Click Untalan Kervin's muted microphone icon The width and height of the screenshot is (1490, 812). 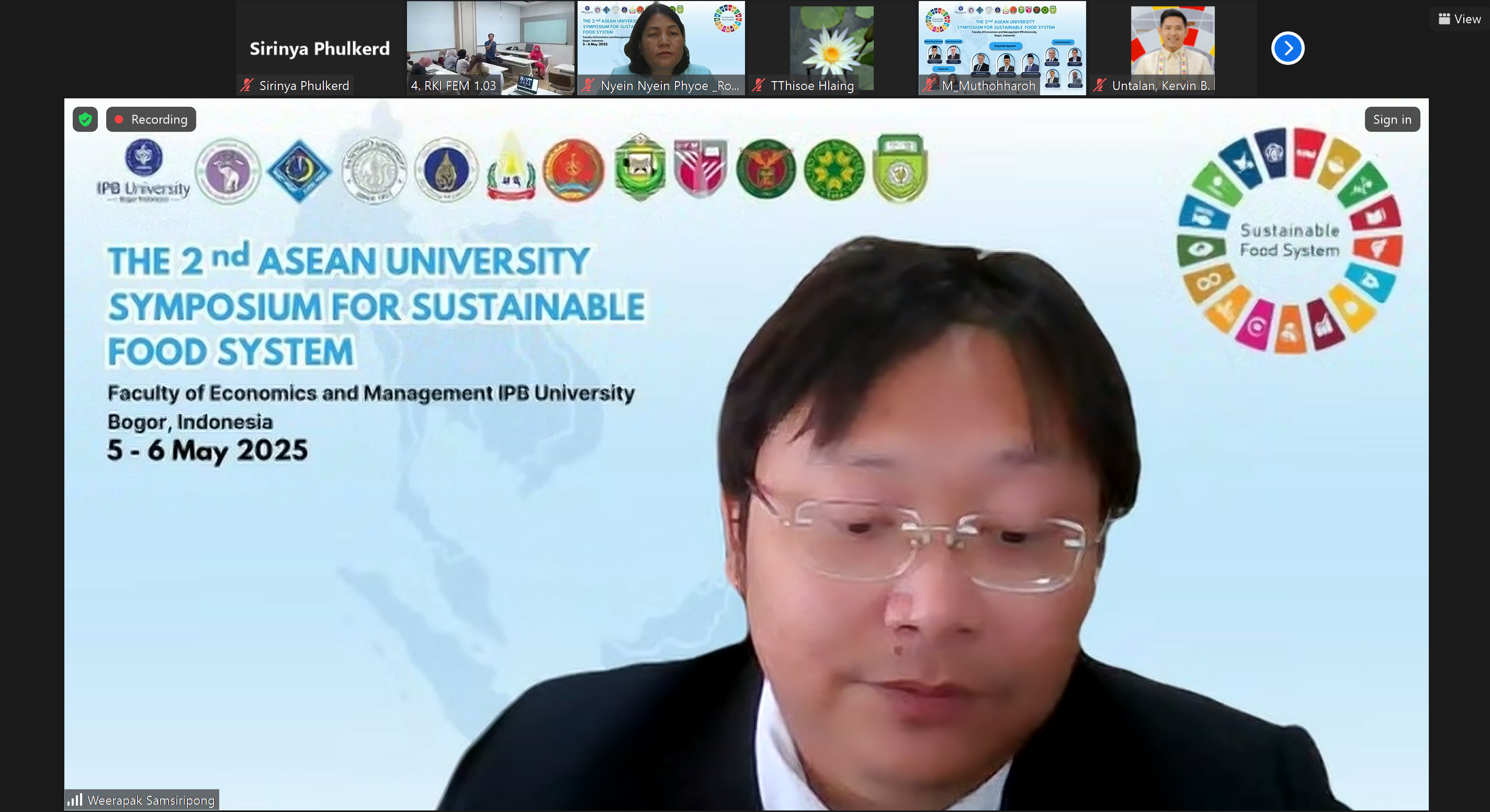[x=1100, y=85]
